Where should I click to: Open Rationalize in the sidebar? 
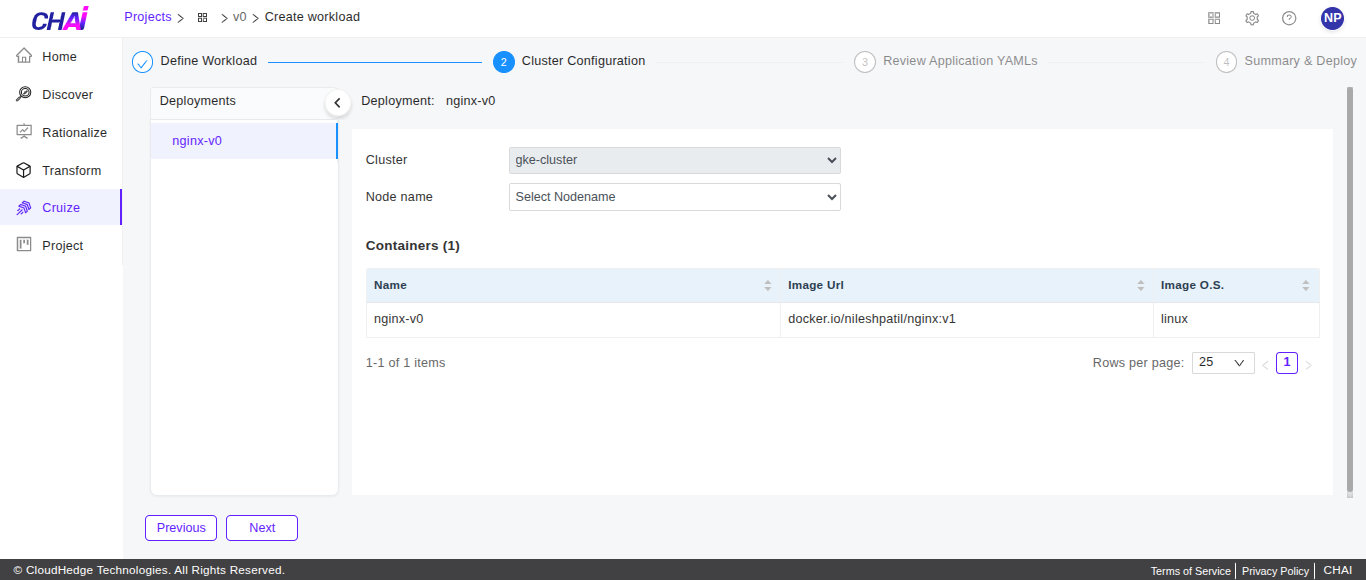[x=74, y=133]
